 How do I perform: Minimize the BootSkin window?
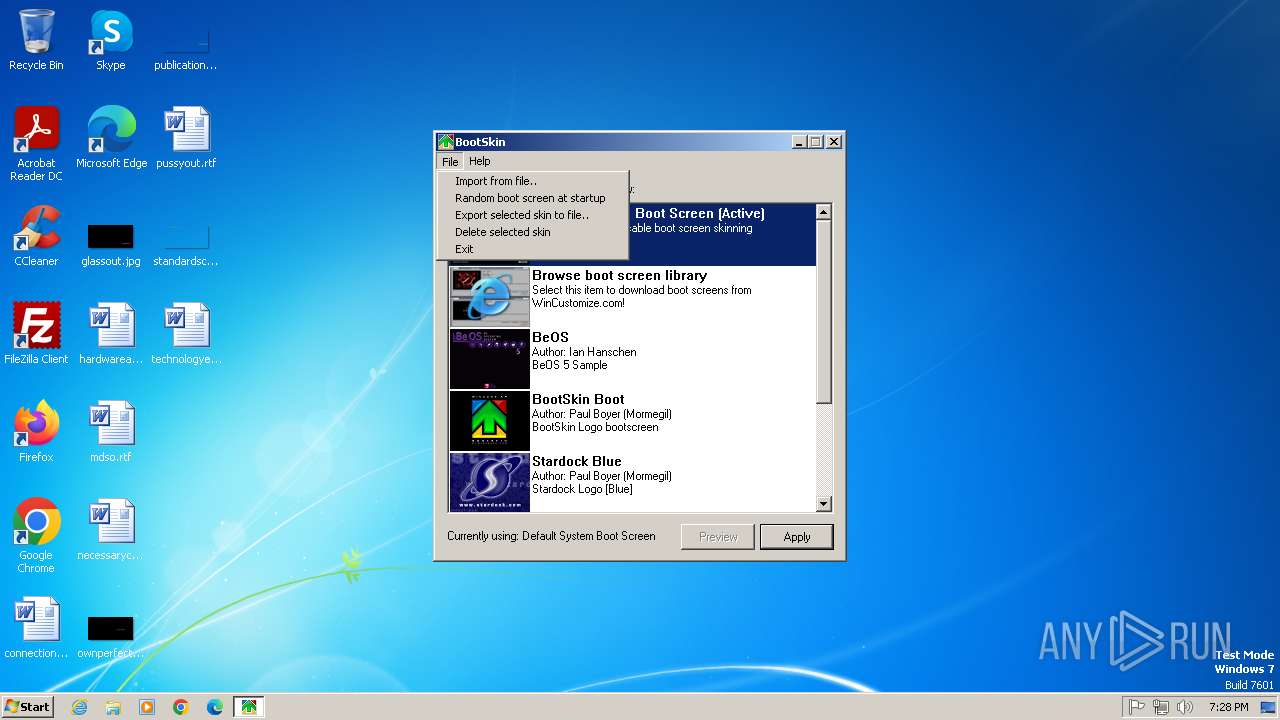pyautogui.click(x=800, y=142)
